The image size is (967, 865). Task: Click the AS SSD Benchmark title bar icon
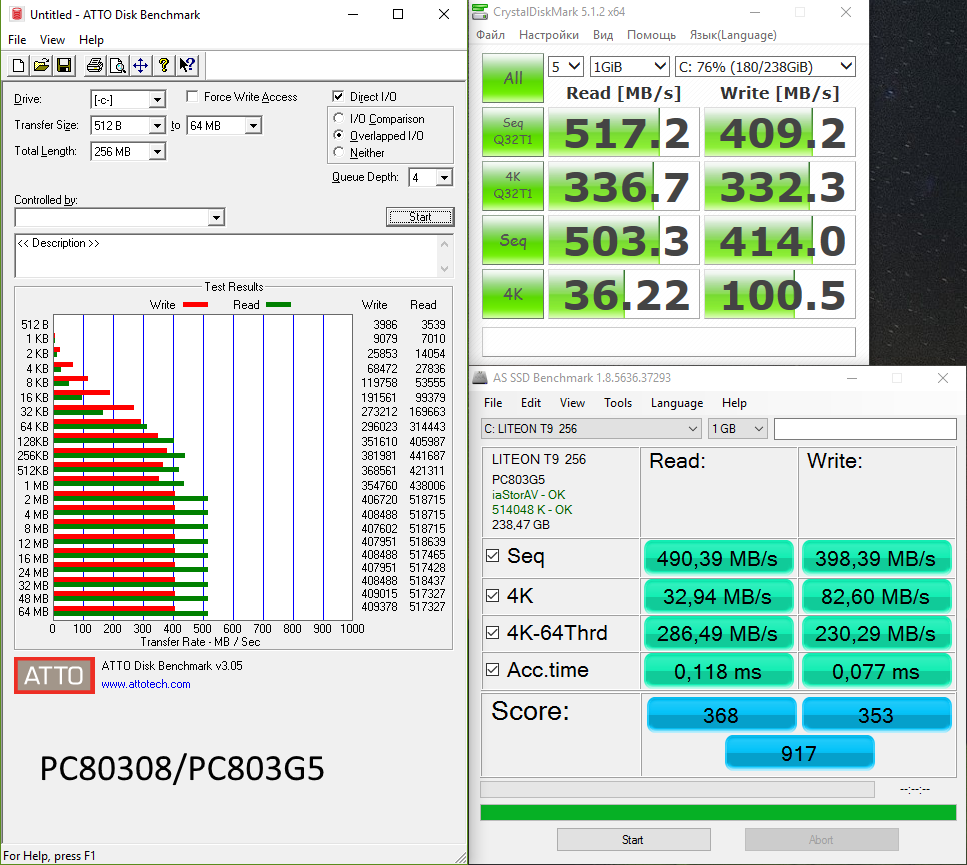click(x=480, y=377)
